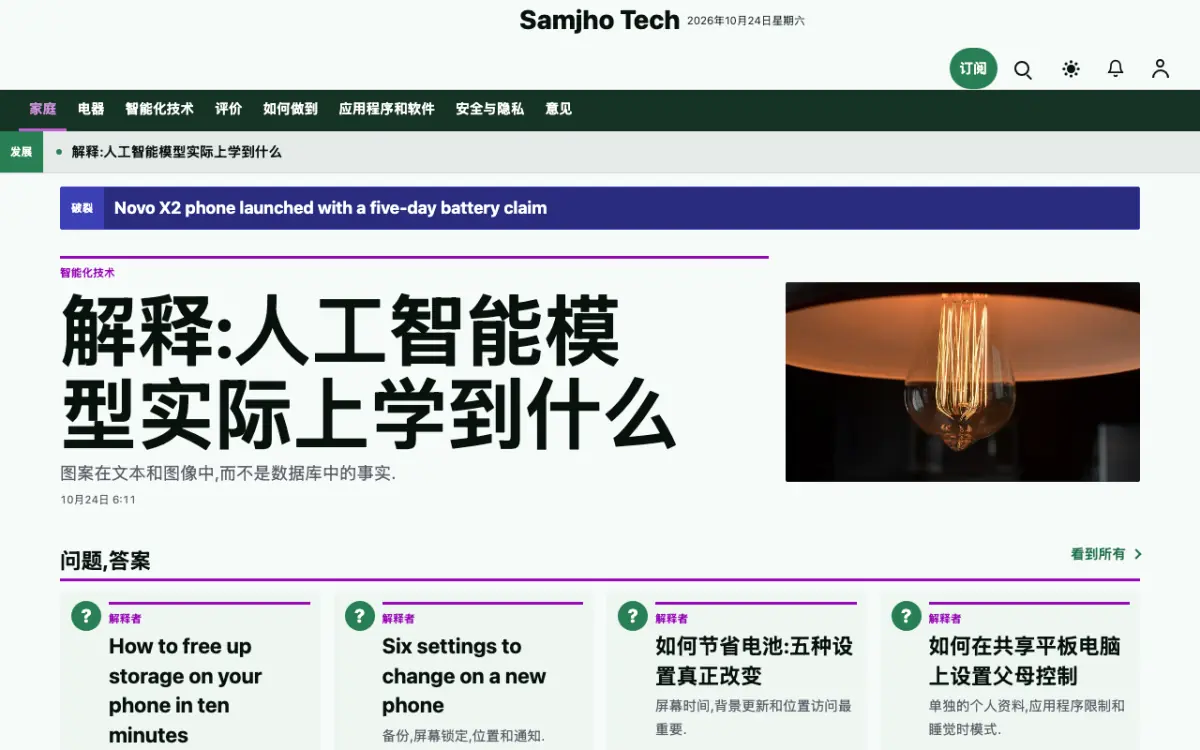
Task: Open the 评价 navigation item
Action: coord(229,109)
